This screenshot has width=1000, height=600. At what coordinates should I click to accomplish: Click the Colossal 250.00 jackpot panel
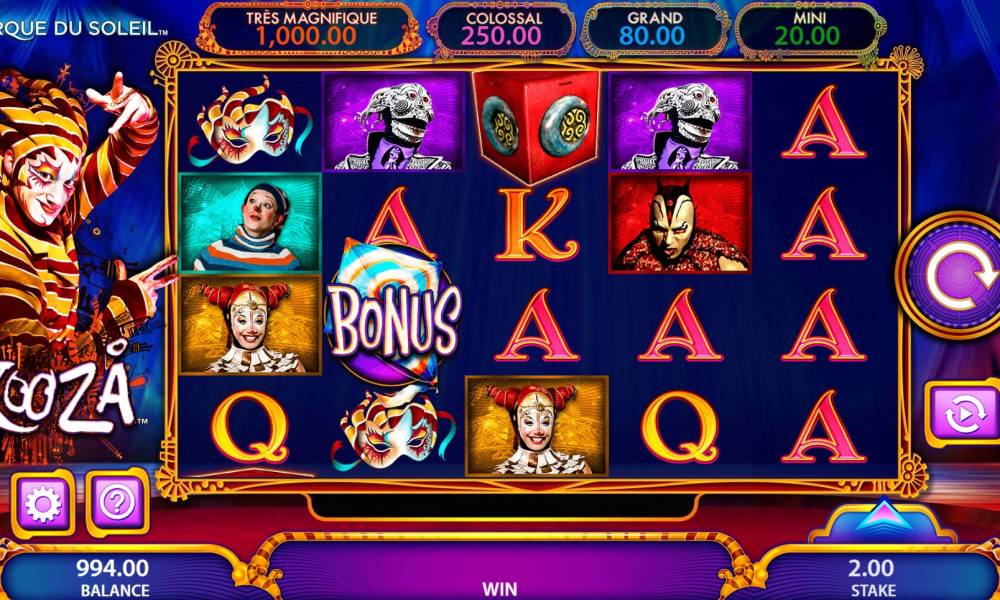[x=503, y=29]
